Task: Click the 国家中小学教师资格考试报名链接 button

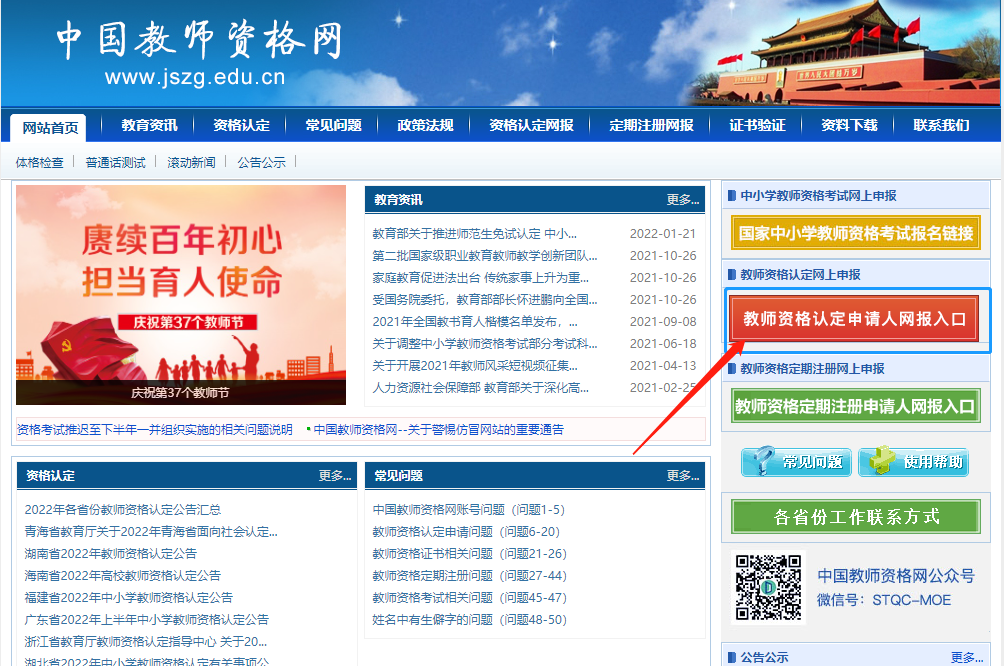Action: 855,233
